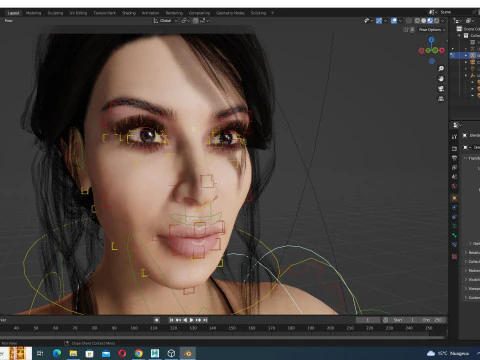The width and height of the screenshot is (480, 360).
Task: Play animation in the timeline
Action: click(x=191, y=320)
